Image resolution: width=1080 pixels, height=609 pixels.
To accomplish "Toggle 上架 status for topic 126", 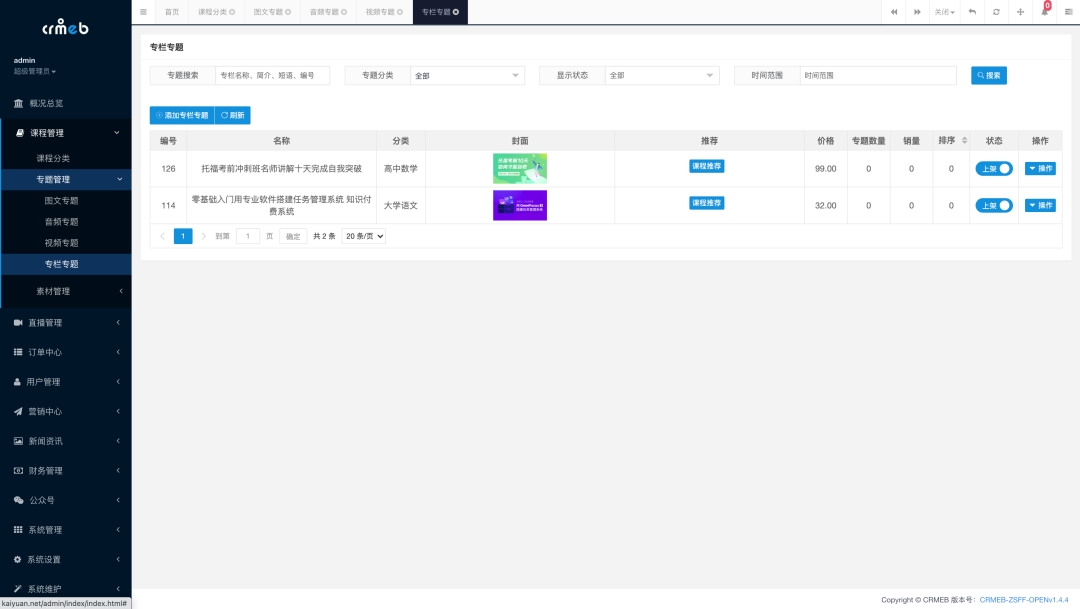I will (x=994, y=168).
